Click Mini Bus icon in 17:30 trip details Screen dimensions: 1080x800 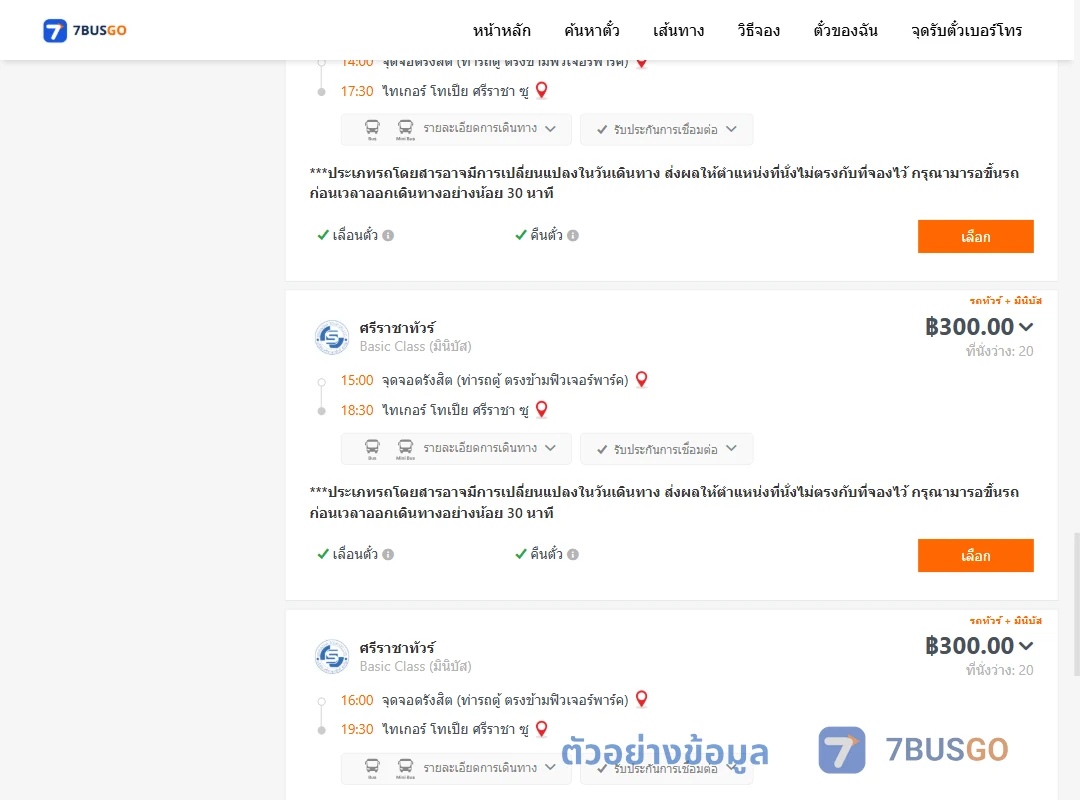click(x=406, y=129)
